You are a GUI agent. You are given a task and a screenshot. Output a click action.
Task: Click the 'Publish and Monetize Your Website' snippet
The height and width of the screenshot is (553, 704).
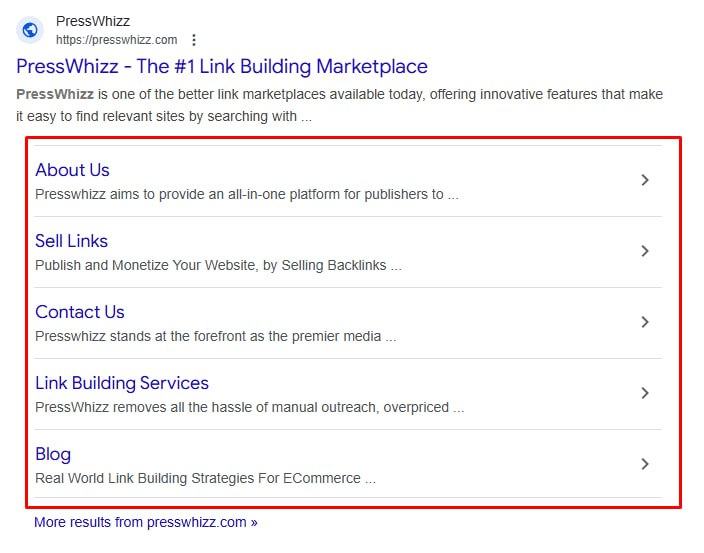coord(218,266)
